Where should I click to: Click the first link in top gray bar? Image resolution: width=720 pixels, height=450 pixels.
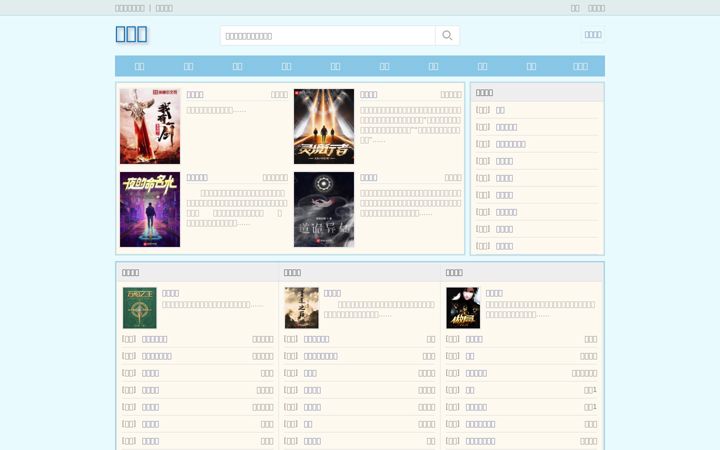coord(129,8)
